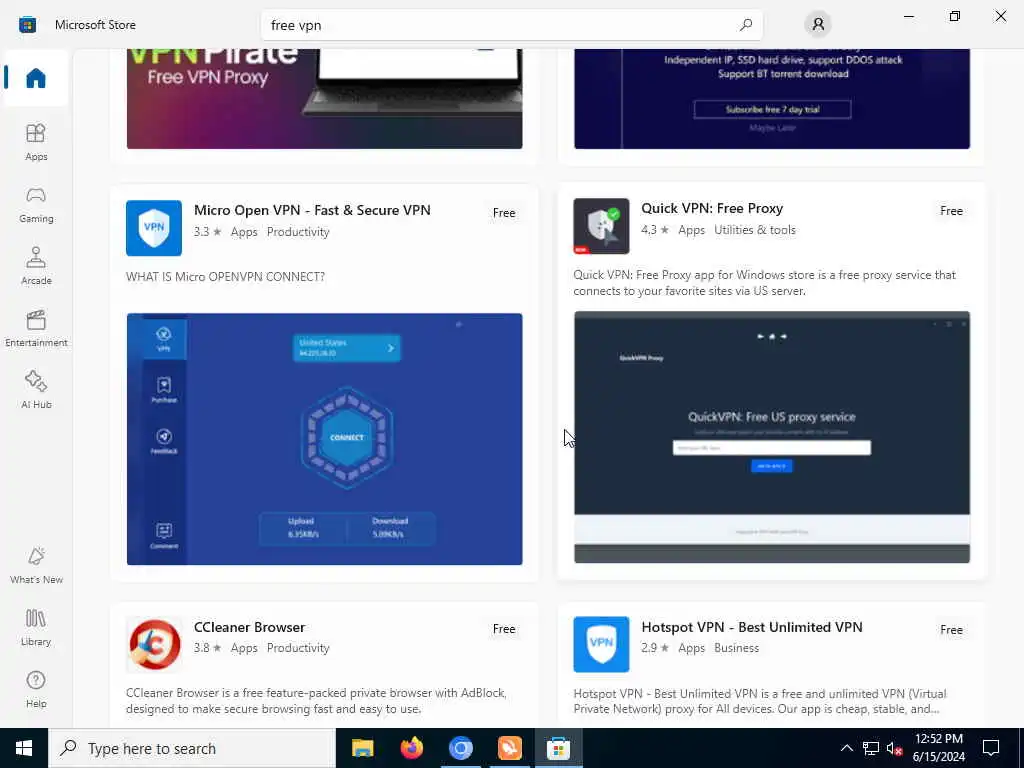Viewport: 1024px width, 768px height.
Task: Go to the Gaming section
Action: pyautogui.click(x=36, y=204)
